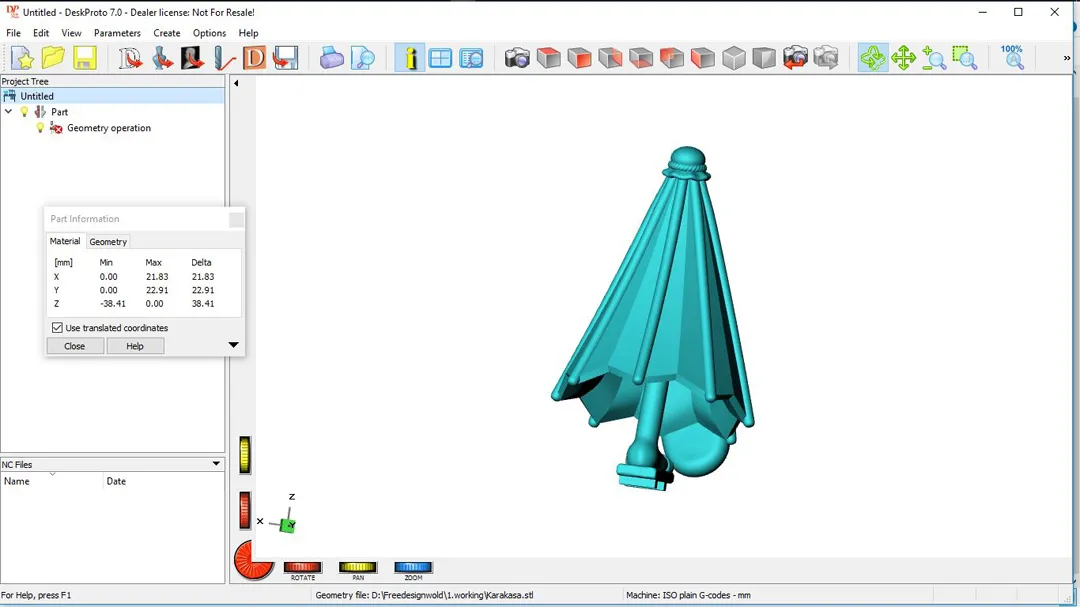Viewport: 1080px width, 607px height.
Task: Select the Geometry operation tree item
Action: (x=109, y=128)
